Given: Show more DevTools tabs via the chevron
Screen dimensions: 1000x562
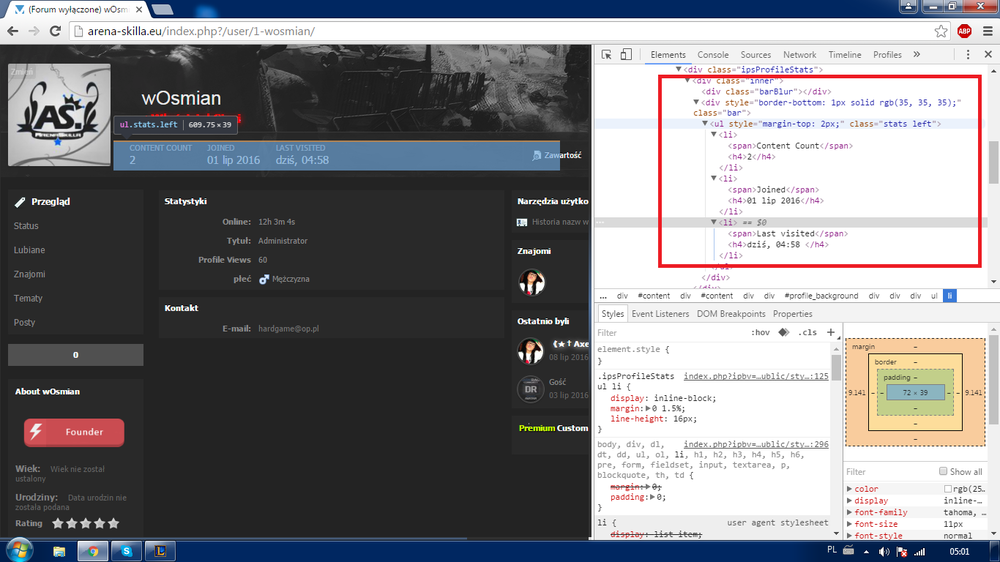Looking at the screenshot, I should 913,55.
